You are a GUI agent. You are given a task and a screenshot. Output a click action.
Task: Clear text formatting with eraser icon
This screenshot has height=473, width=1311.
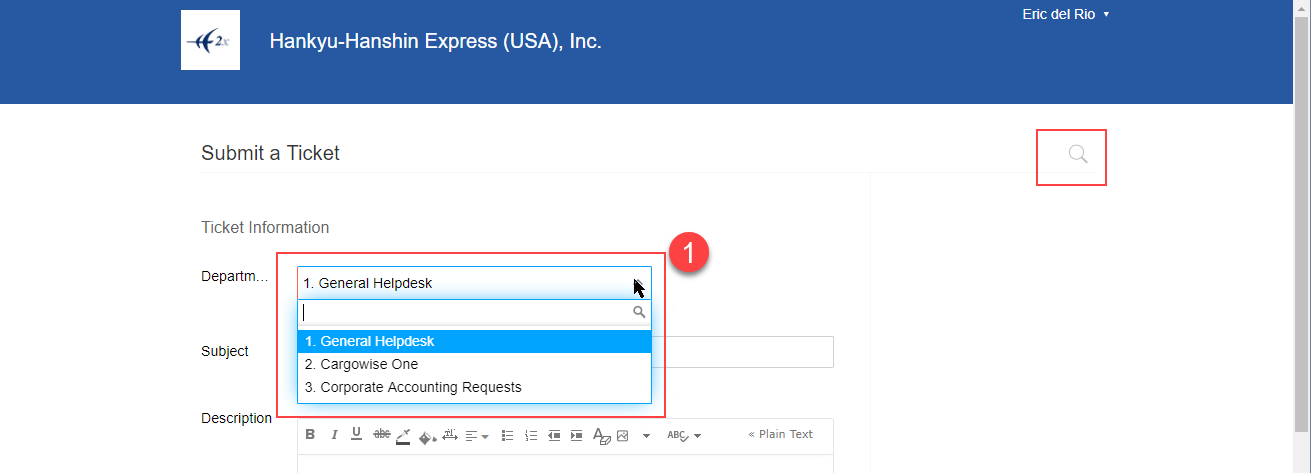tap(601, 436)
